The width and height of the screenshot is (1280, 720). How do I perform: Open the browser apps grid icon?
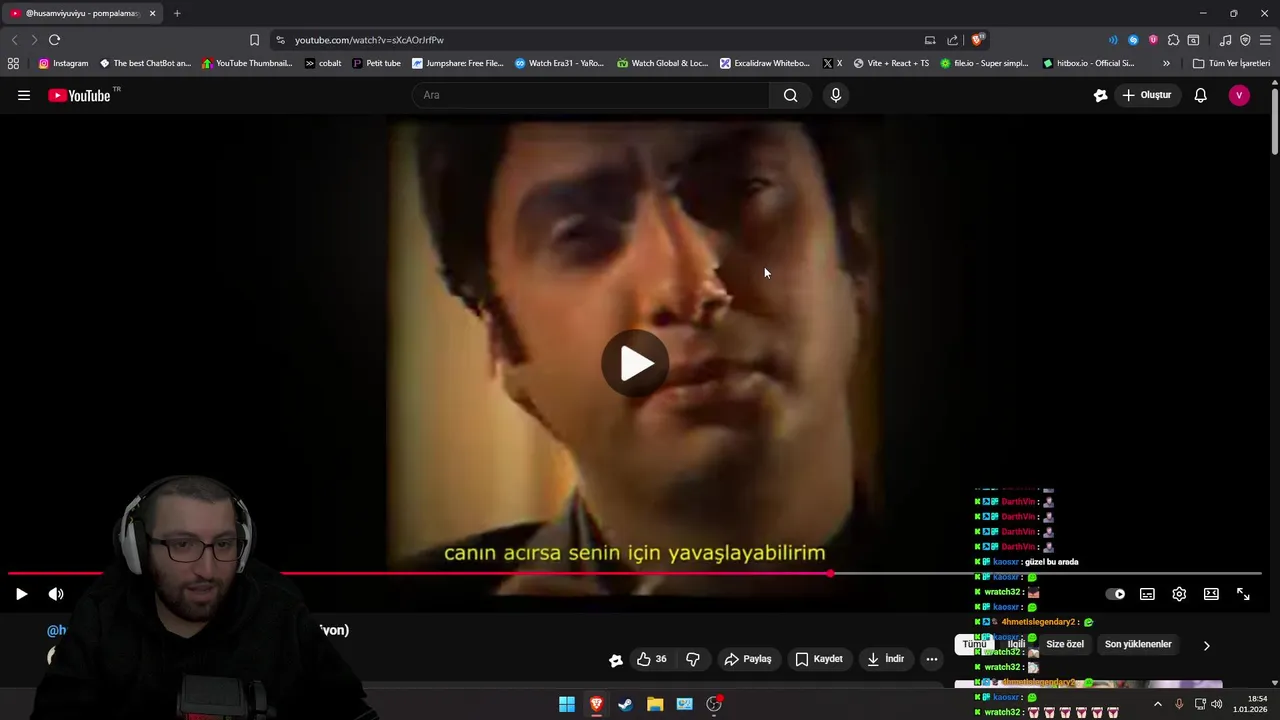(x=13, y=63)
